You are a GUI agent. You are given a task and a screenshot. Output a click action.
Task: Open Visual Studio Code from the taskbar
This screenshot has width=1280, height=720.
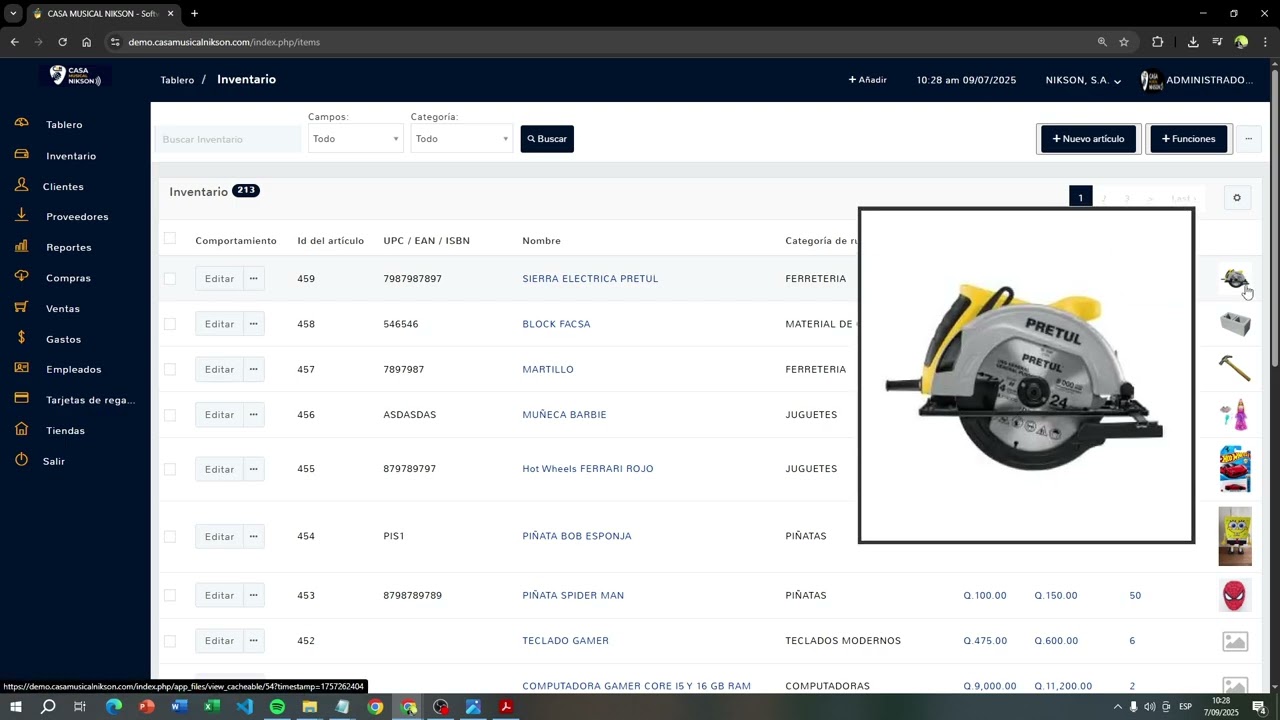(x=245, y=707)
